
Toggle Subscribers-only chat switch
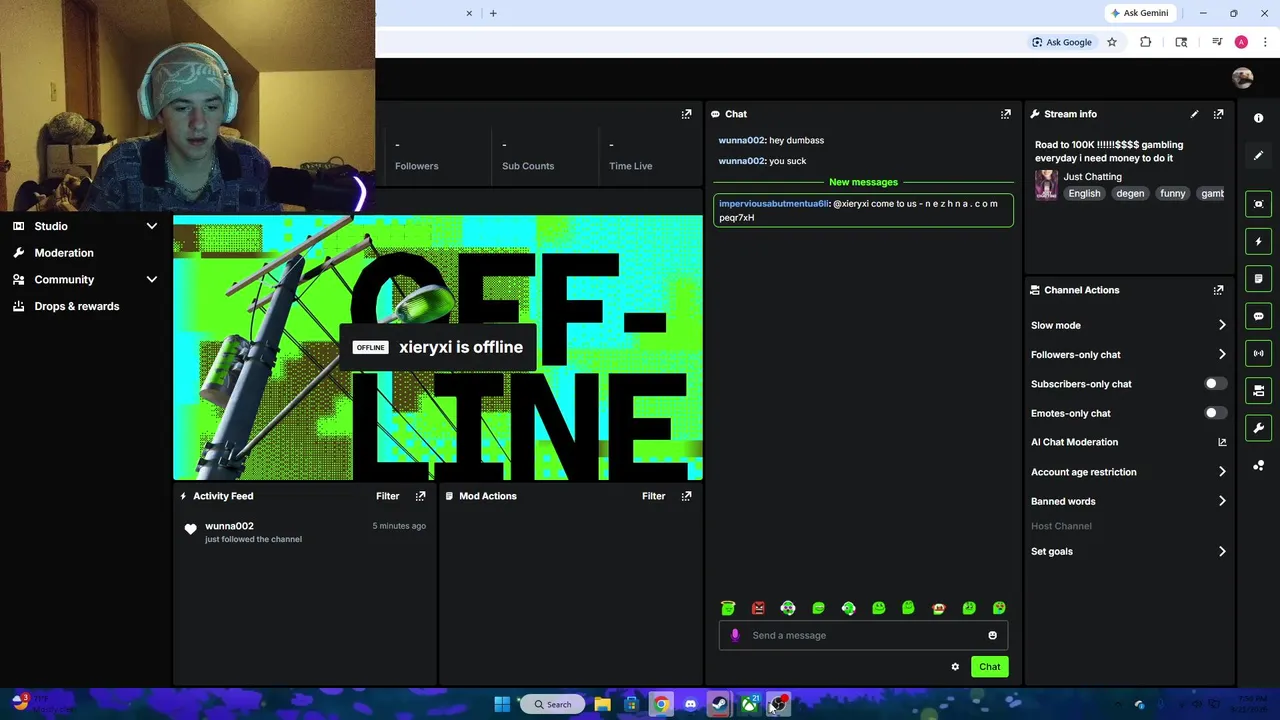[x=1215, y=384]
